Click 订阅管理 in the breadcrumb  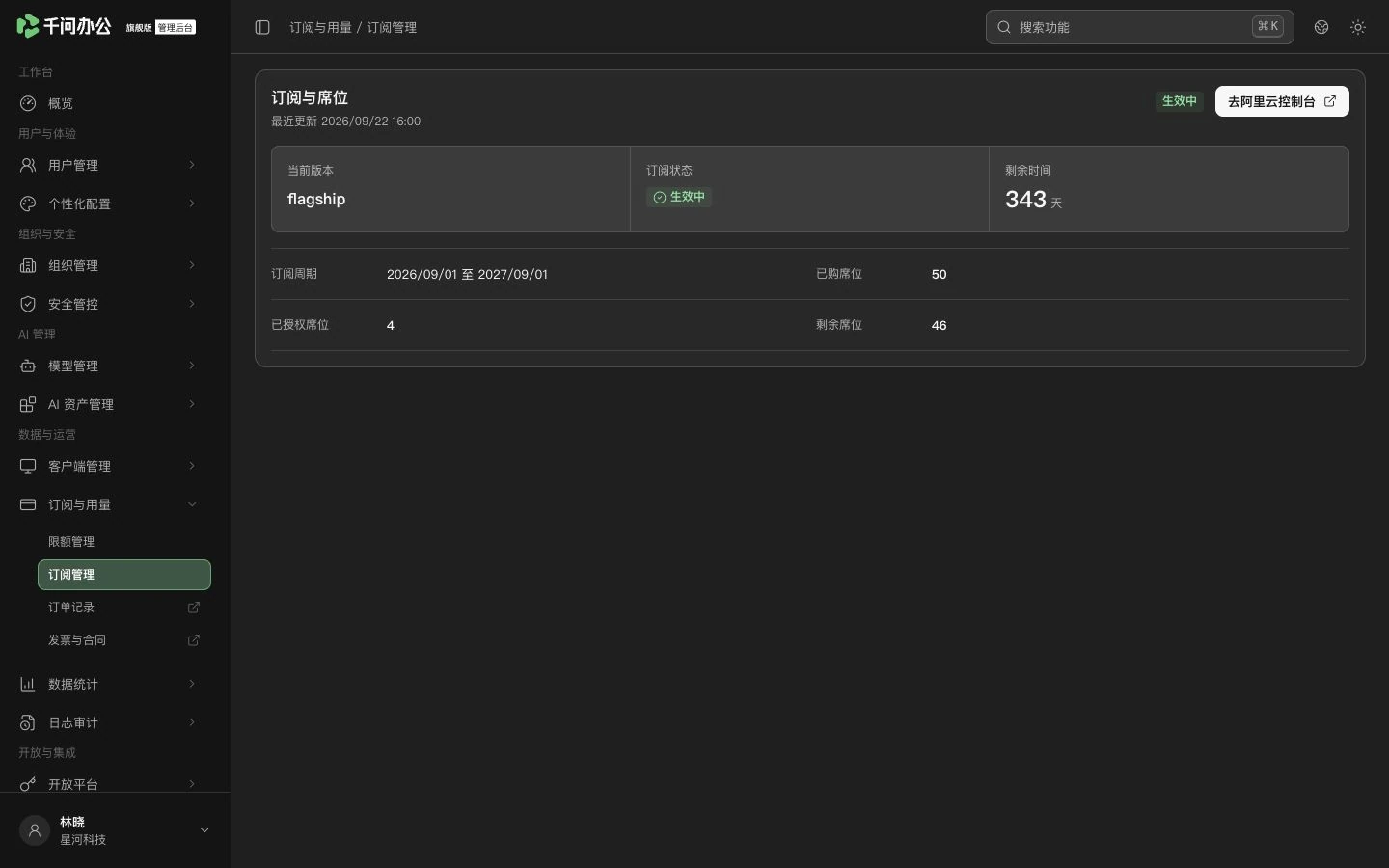[392, 27]
